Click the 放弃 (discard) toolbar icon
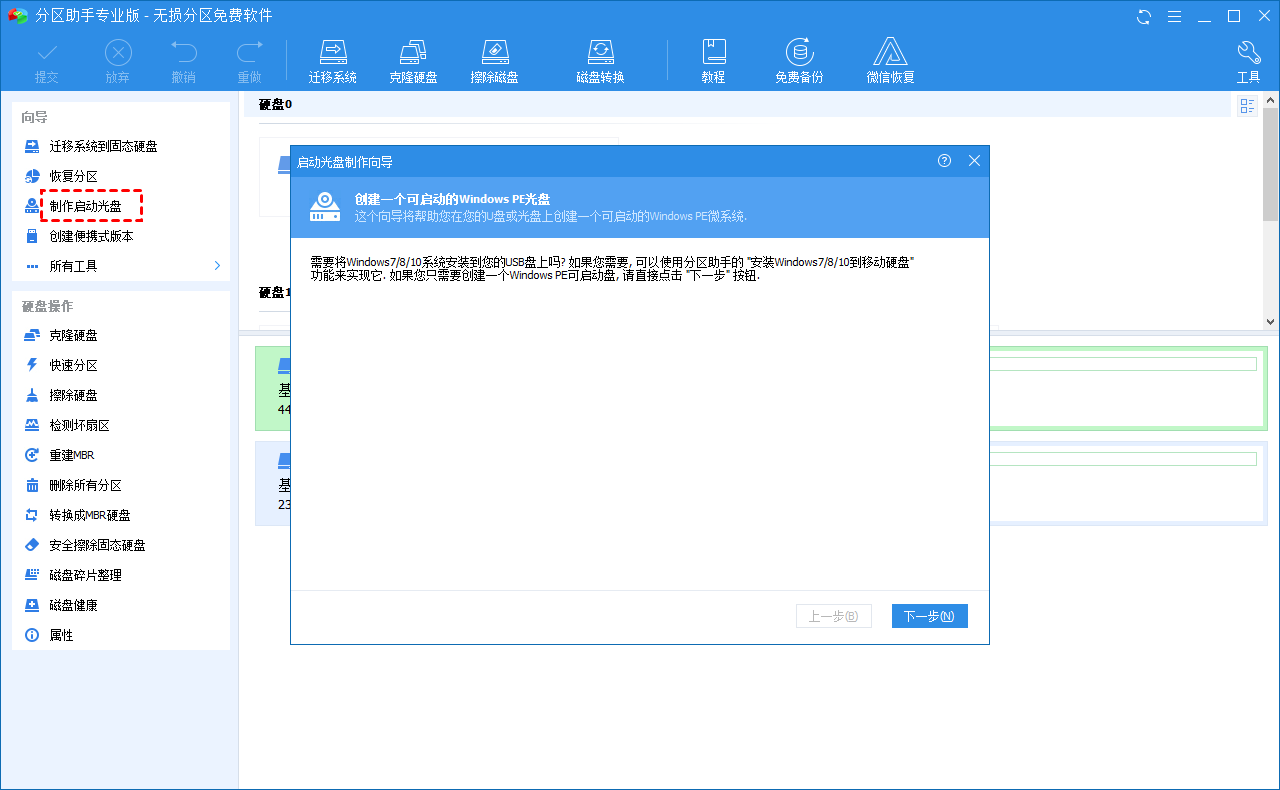 tap(118, 61)
